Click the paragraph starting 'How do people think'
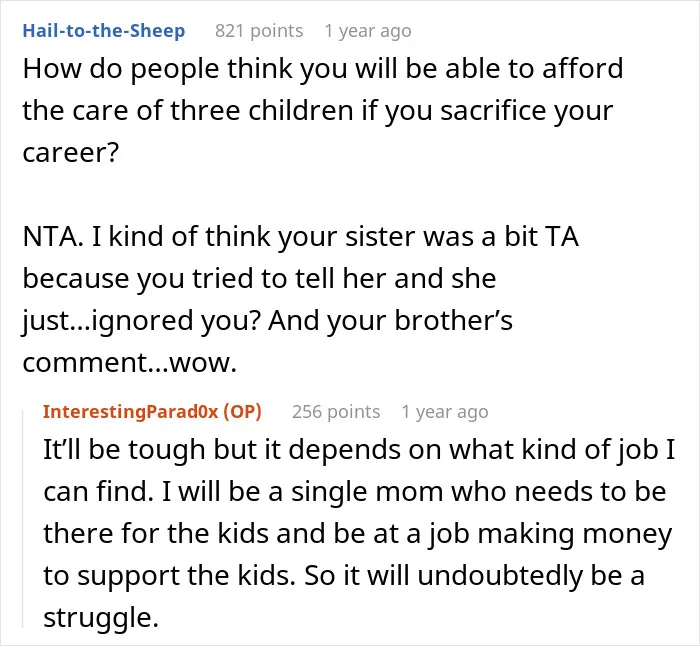Image resolution: width=700 pixels, height=646 pixels. coord(323,110)
